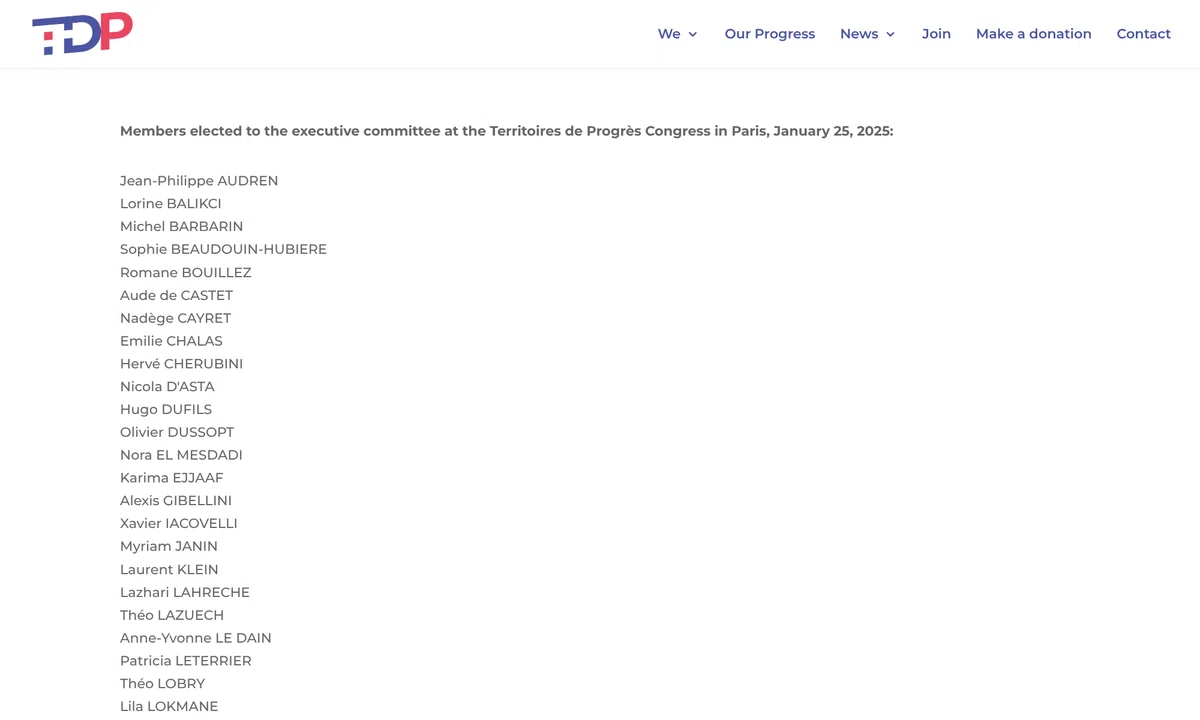Click the TDP logo in the header

[82, 33]
